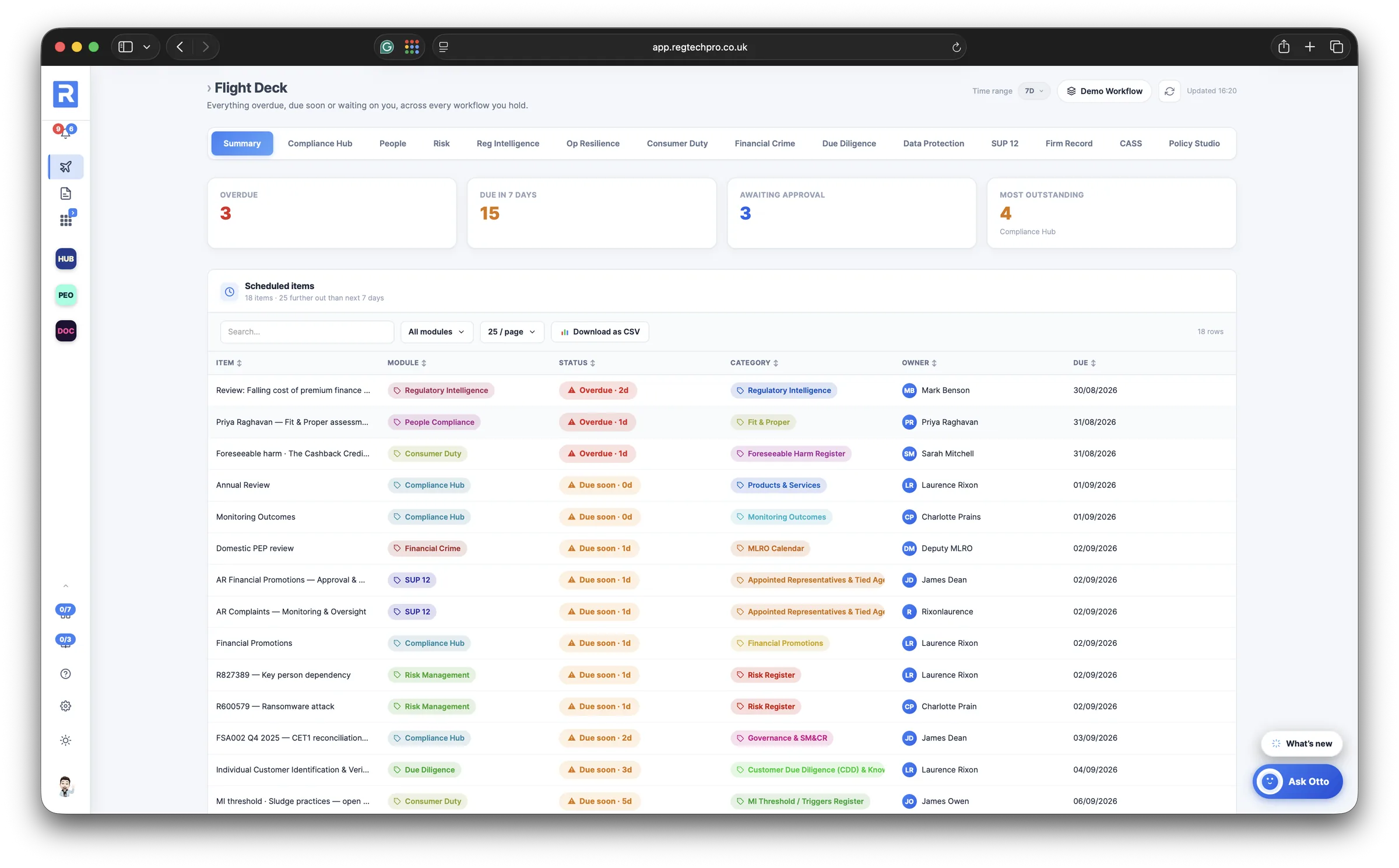Open the Due in 7 days card
The image size is (1399, 868).
[x=592, y=213]
